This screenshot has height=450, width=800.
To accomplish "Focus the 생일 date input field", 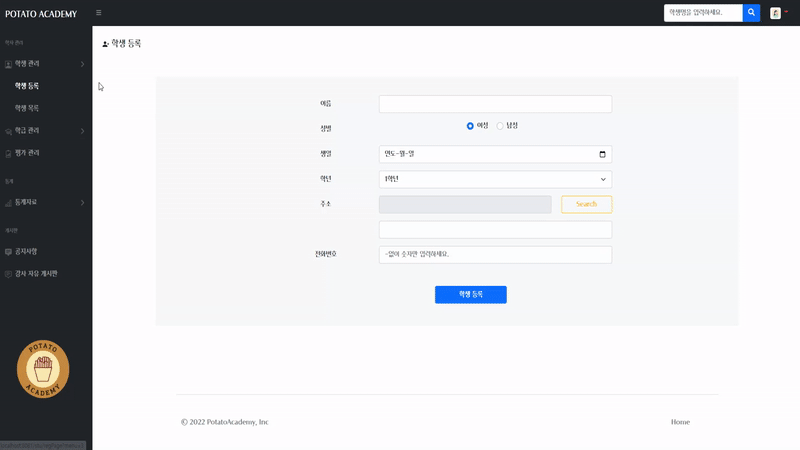I will pyautogui.click(x=495, y=154).
